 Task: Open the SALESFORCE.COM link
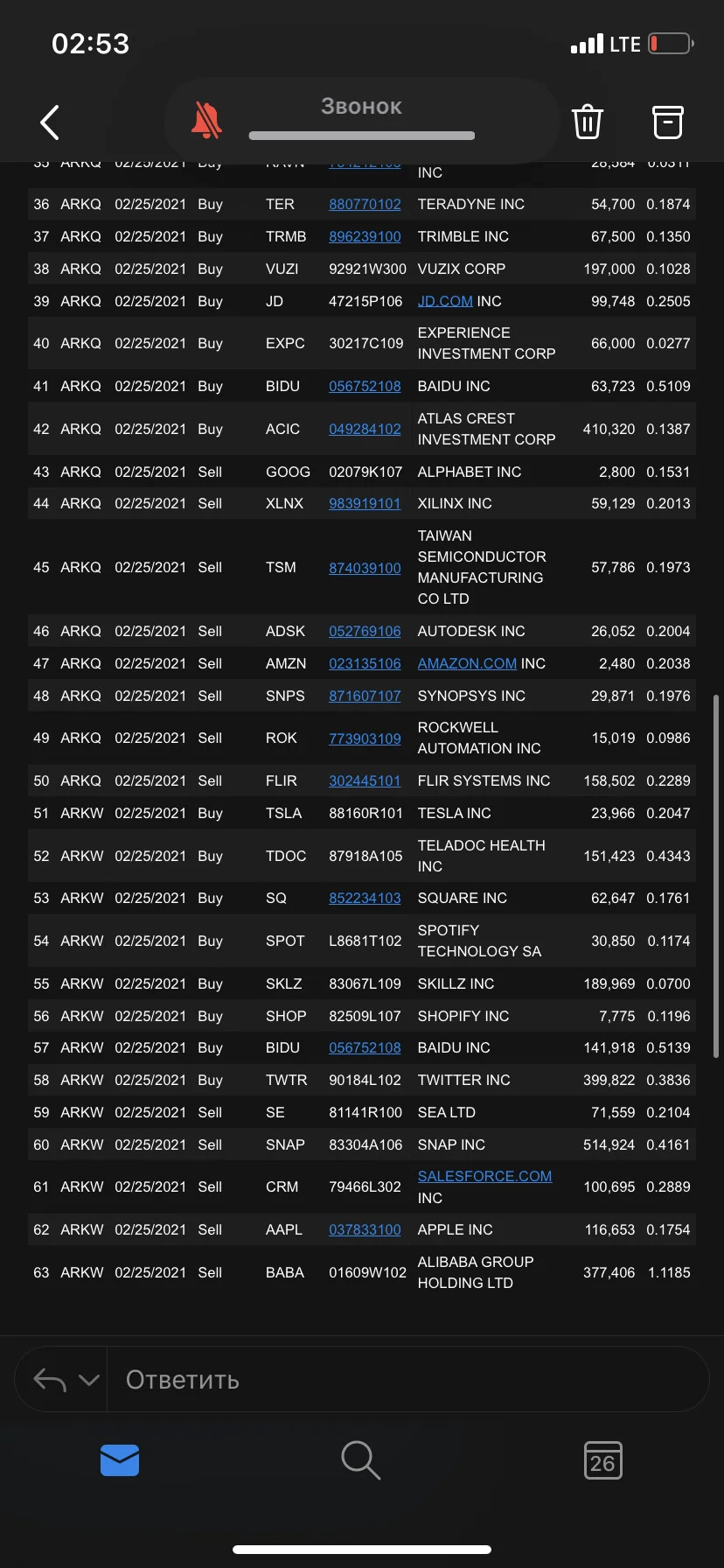(x=484, y=1176)
